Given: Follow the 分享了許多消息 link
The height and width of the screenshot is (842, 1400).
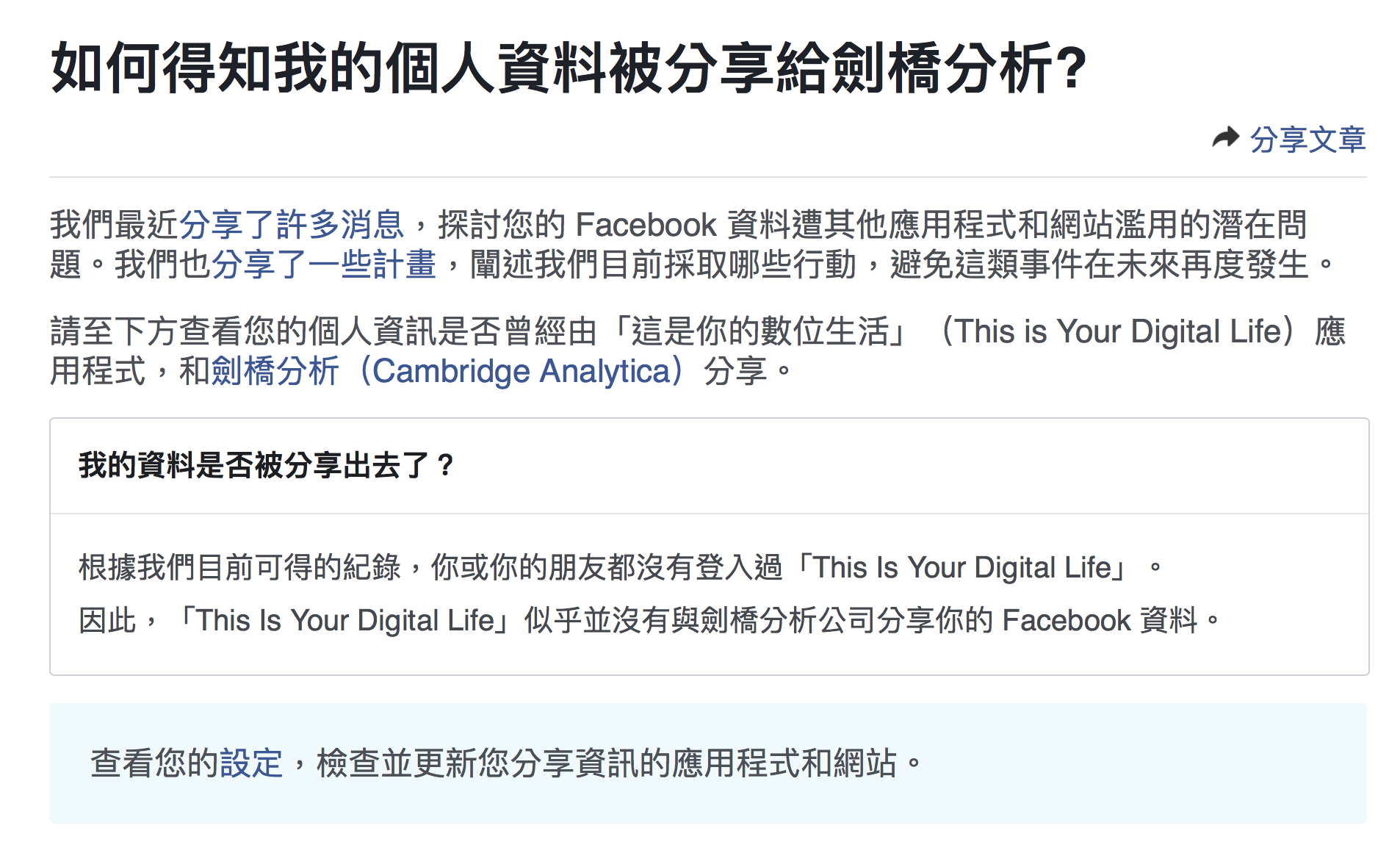Looking at the screenshot, I should (292, 225).
